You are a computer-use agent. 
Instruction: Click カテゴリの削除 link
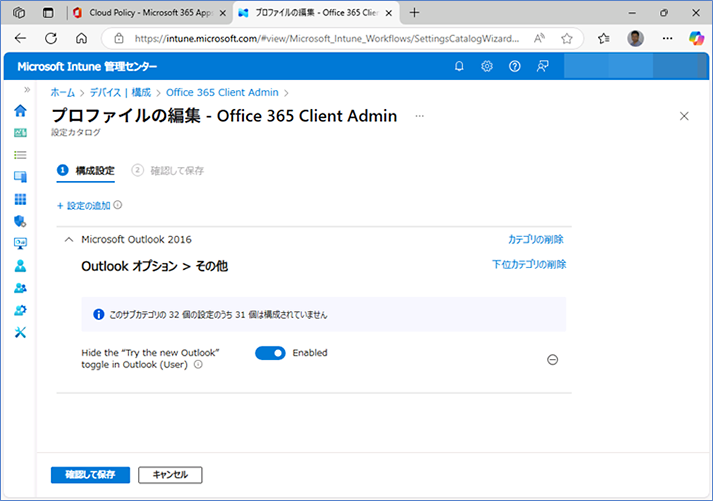tap(536, 240)
